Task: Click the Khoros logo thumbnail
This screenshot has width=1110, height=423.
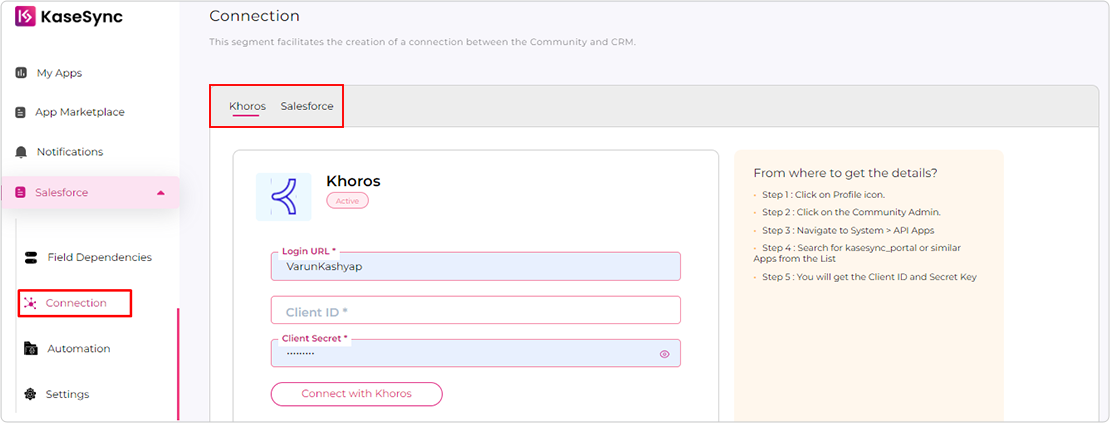Action: click(283, 197)
